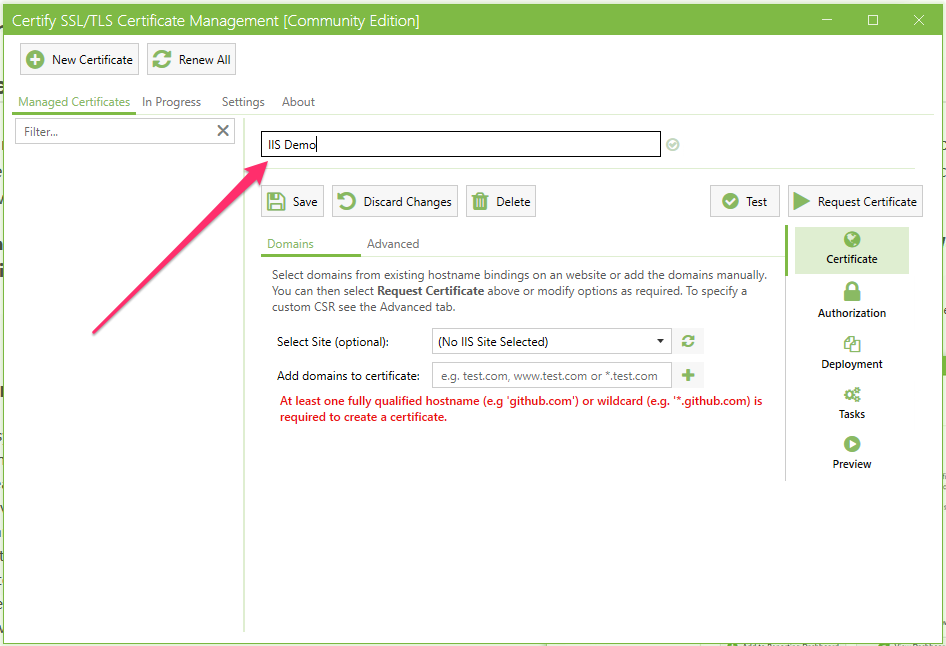Save the managed certificate
The height and width of the screenshot is (646, 946).
[293, 201]
